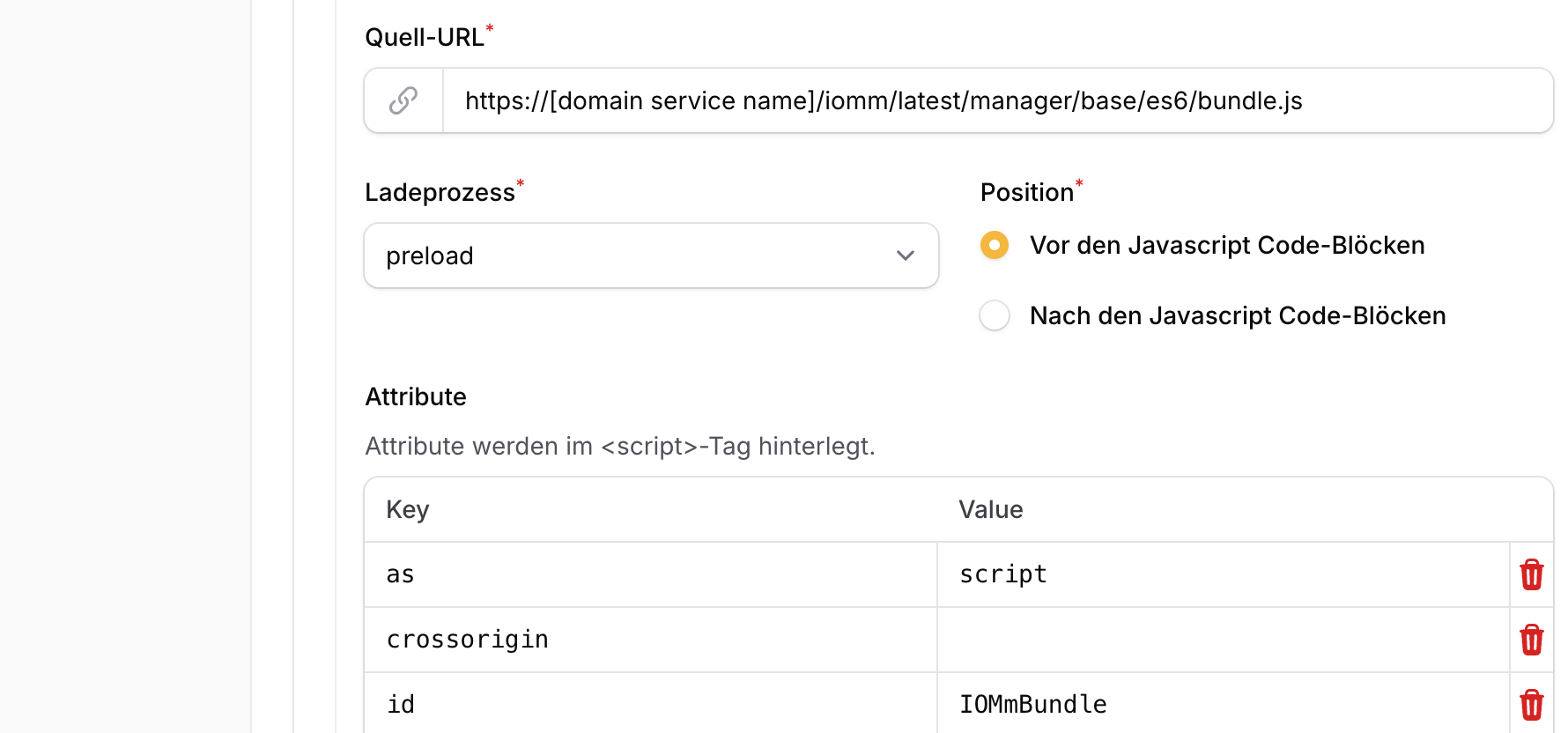This screenshot has width=1568, height=733.
Task: Select 'Nach den Javascript Code-Blöcken' radio
Action: coord(995,315)
